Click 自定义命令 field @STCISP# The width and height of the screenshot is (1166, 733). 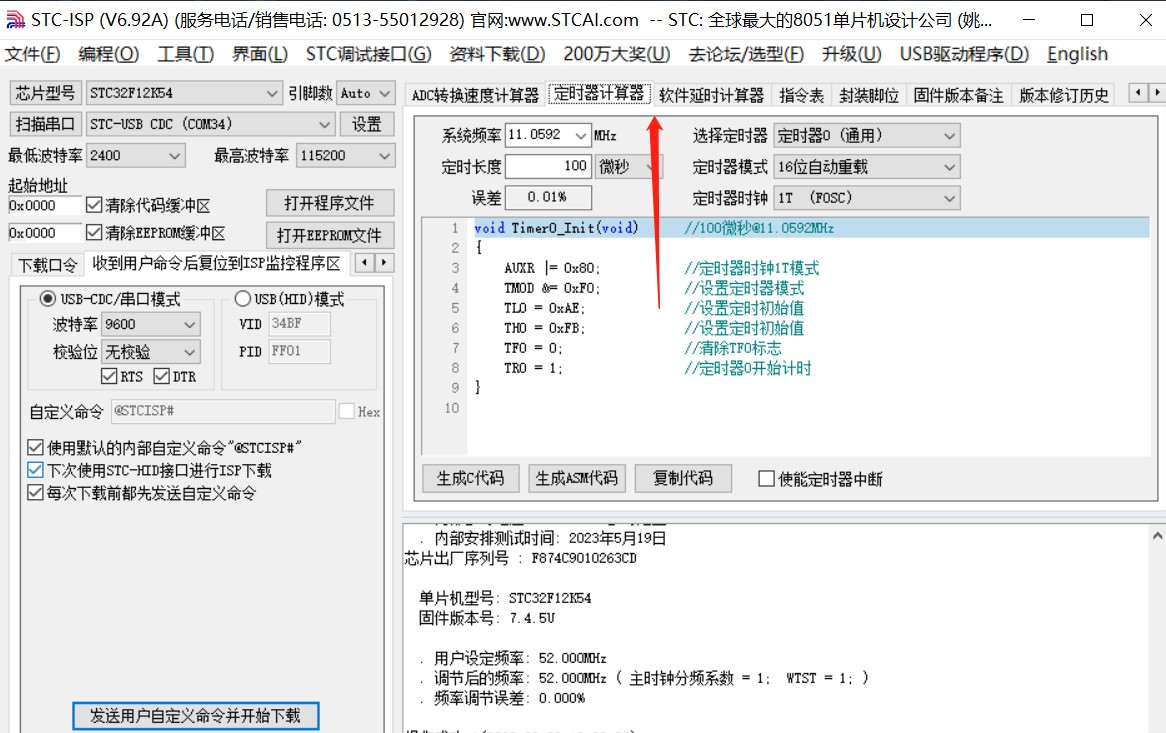coord(223,411)
